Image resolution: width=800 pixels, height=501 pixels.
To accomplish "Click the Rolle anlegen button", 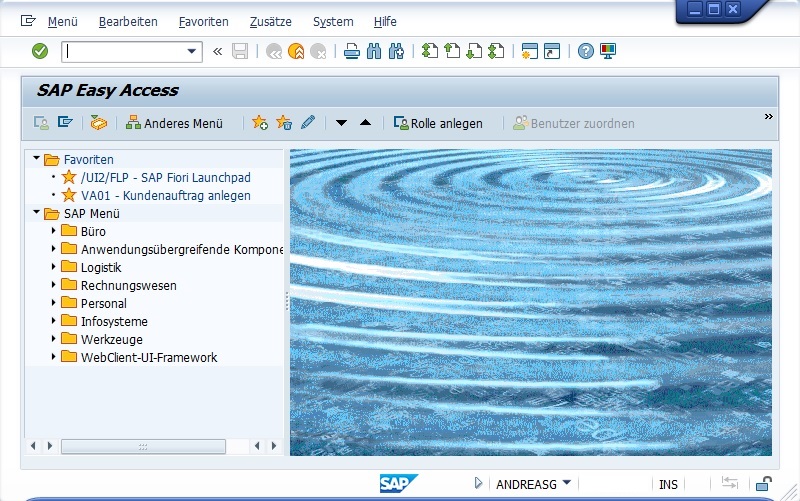I will (438, 123).
